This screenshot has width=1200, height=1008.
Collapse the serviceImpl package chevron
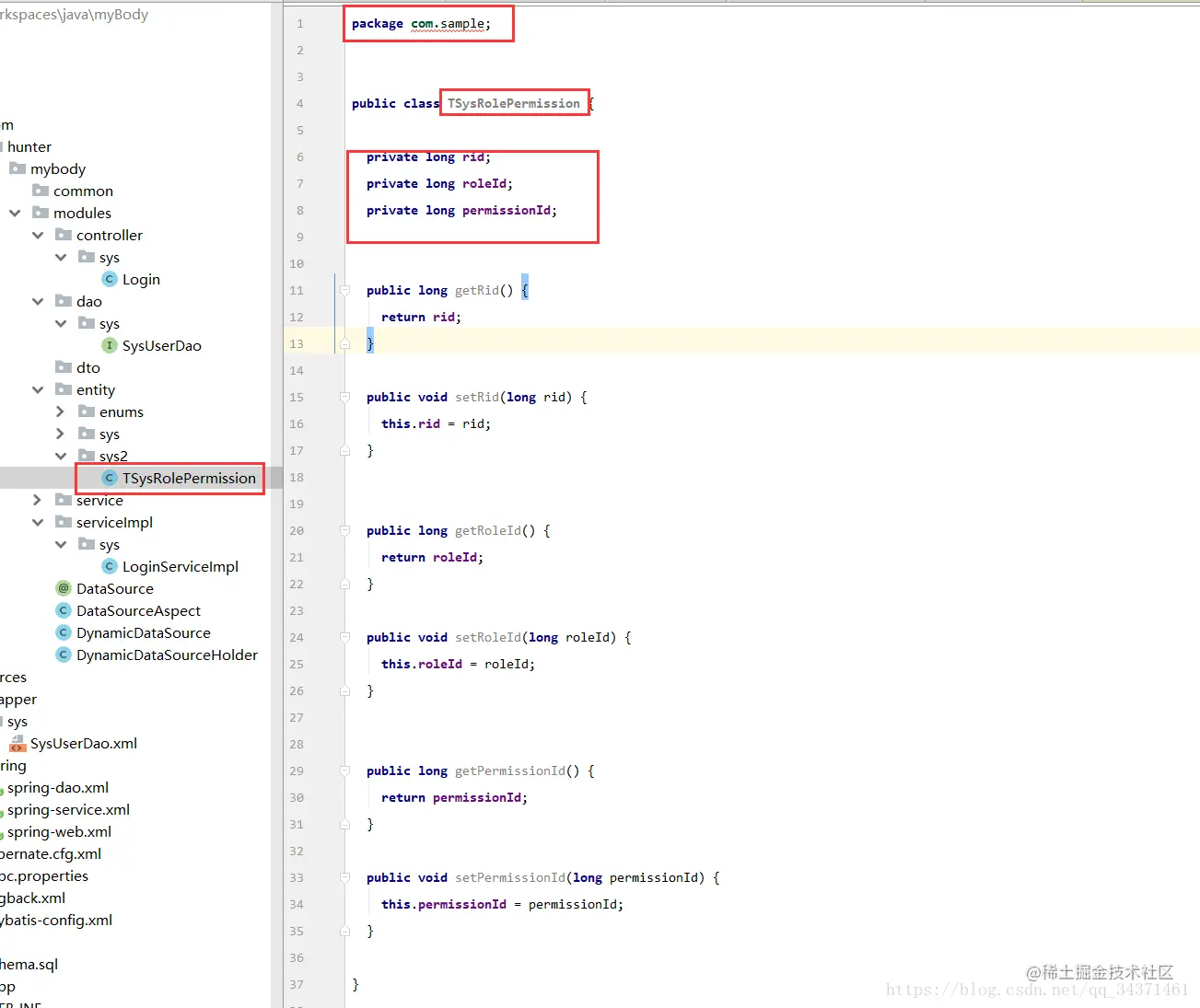coord(38,522)
